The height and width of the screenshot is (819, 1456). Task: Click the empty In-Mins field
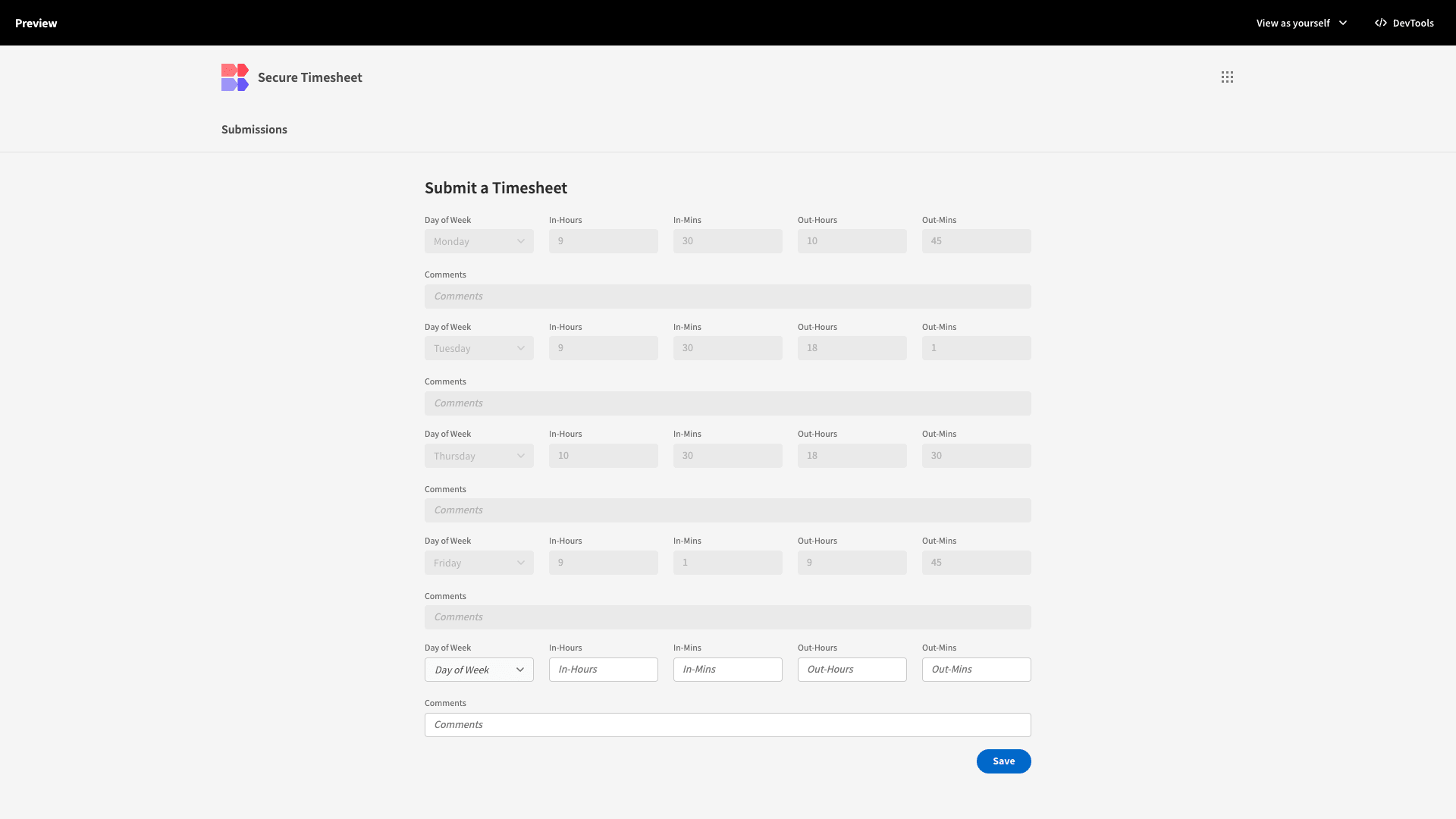coord(728,670)
